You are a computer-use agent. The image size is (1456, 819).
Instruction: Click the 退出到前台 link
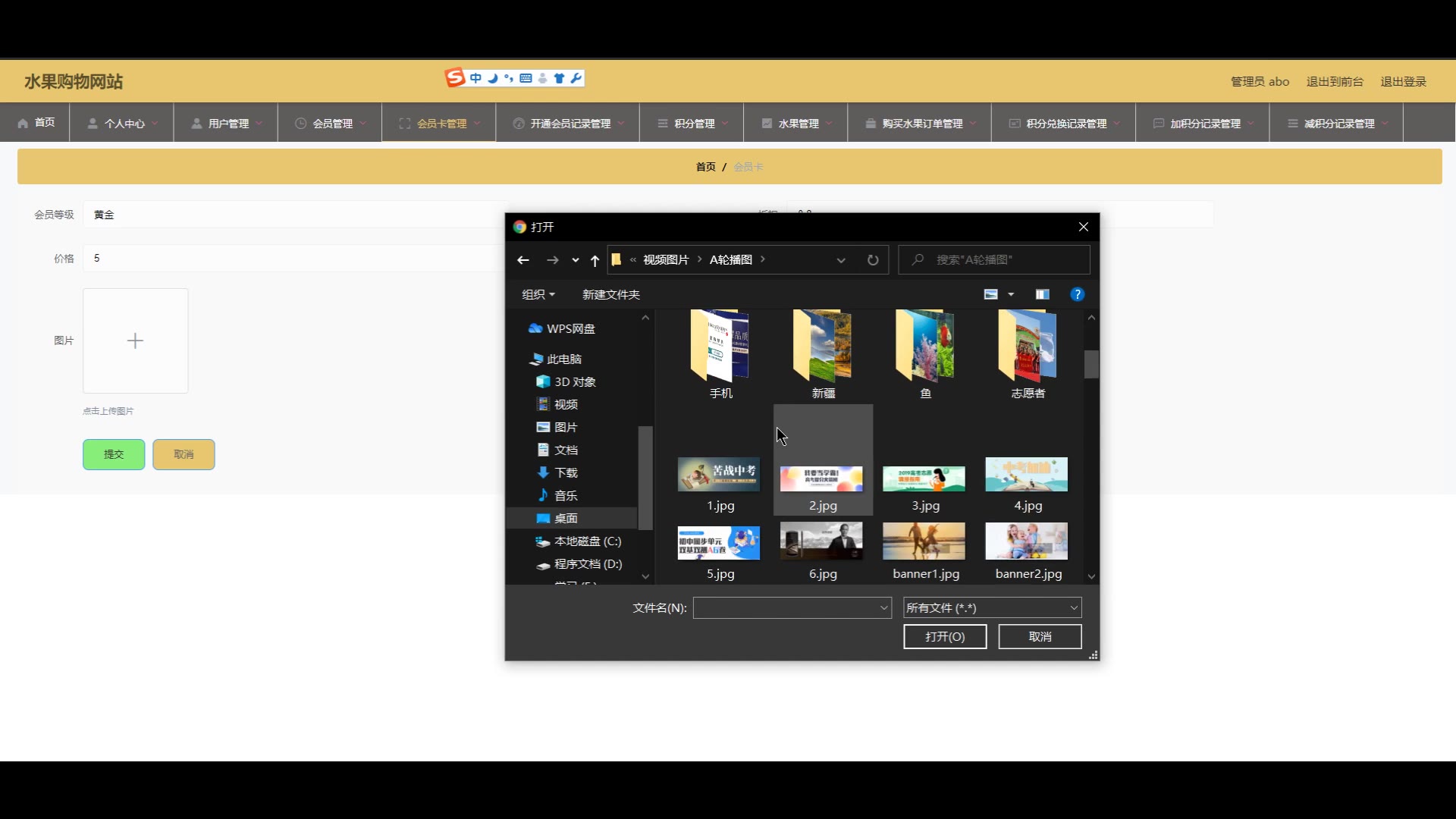click(x=1335, y=81)
